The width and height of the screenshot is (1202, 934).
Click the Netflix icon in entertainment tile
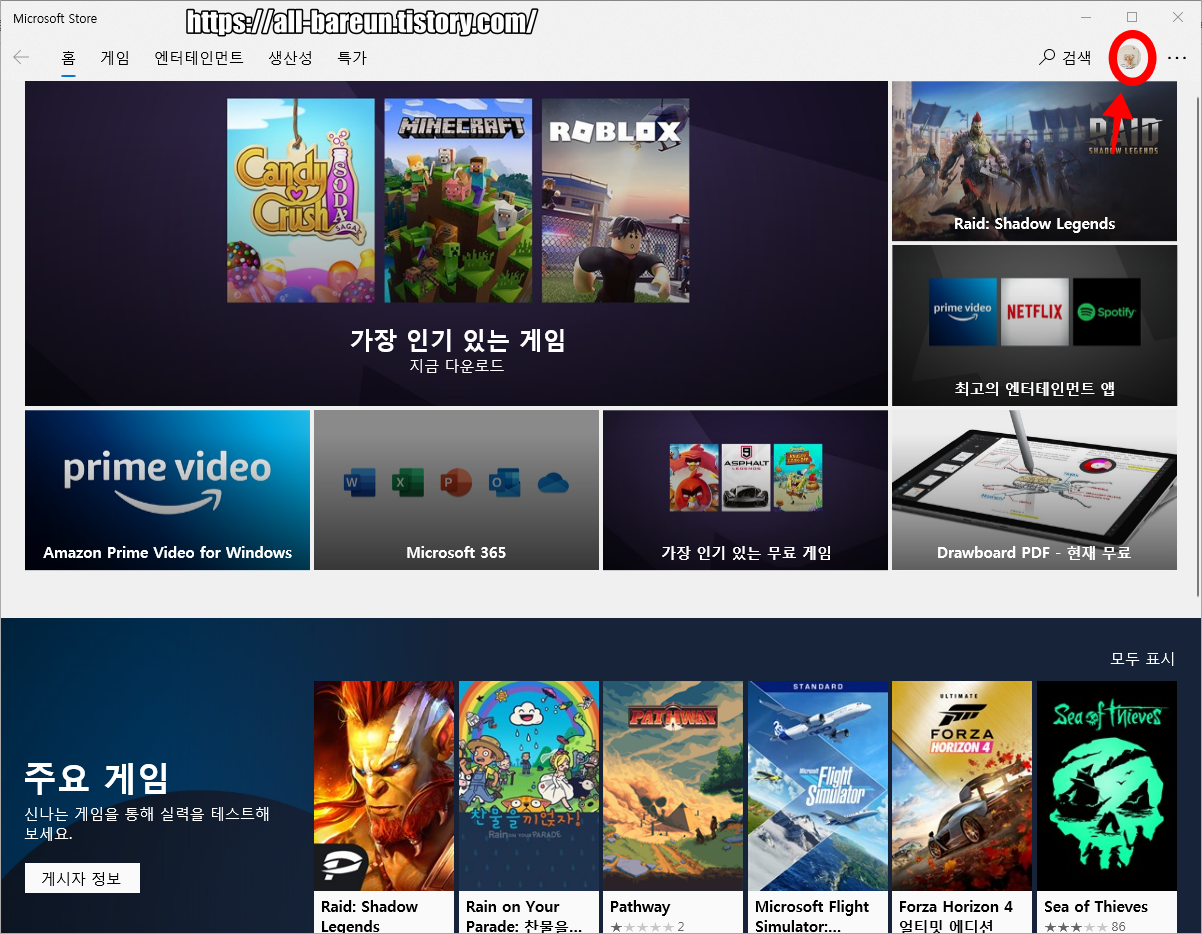tap(1034, 312)
